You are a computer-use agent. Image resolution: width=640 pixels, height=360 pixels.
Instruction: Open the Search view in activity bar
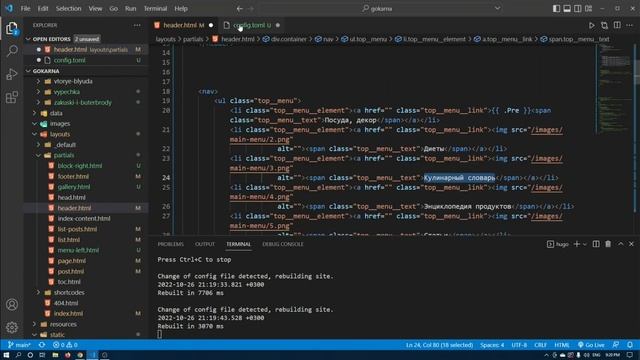(x=12, y=51)
